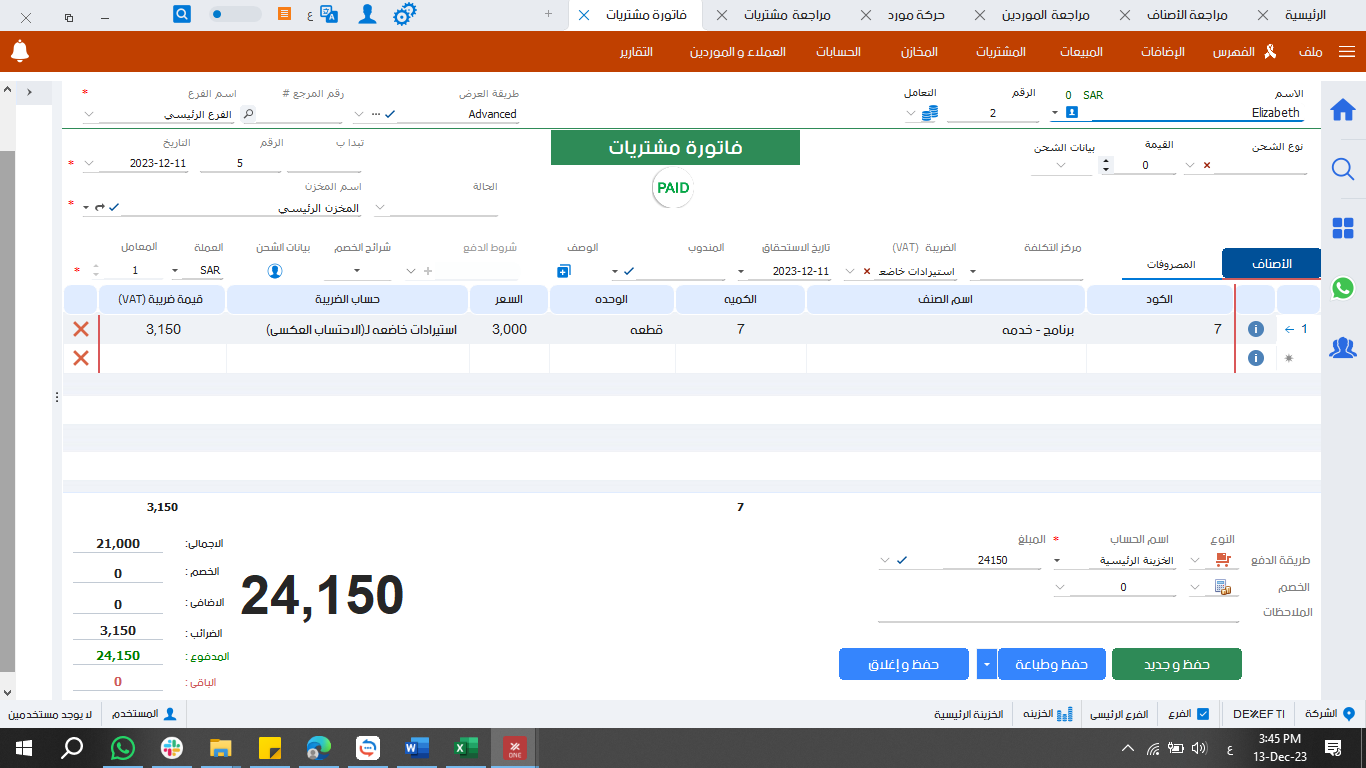Image resolution: width=1366 pixels, height=768 pixels.
Task: Click the customers group icon in the sidebar
Action: point(1343,345)
